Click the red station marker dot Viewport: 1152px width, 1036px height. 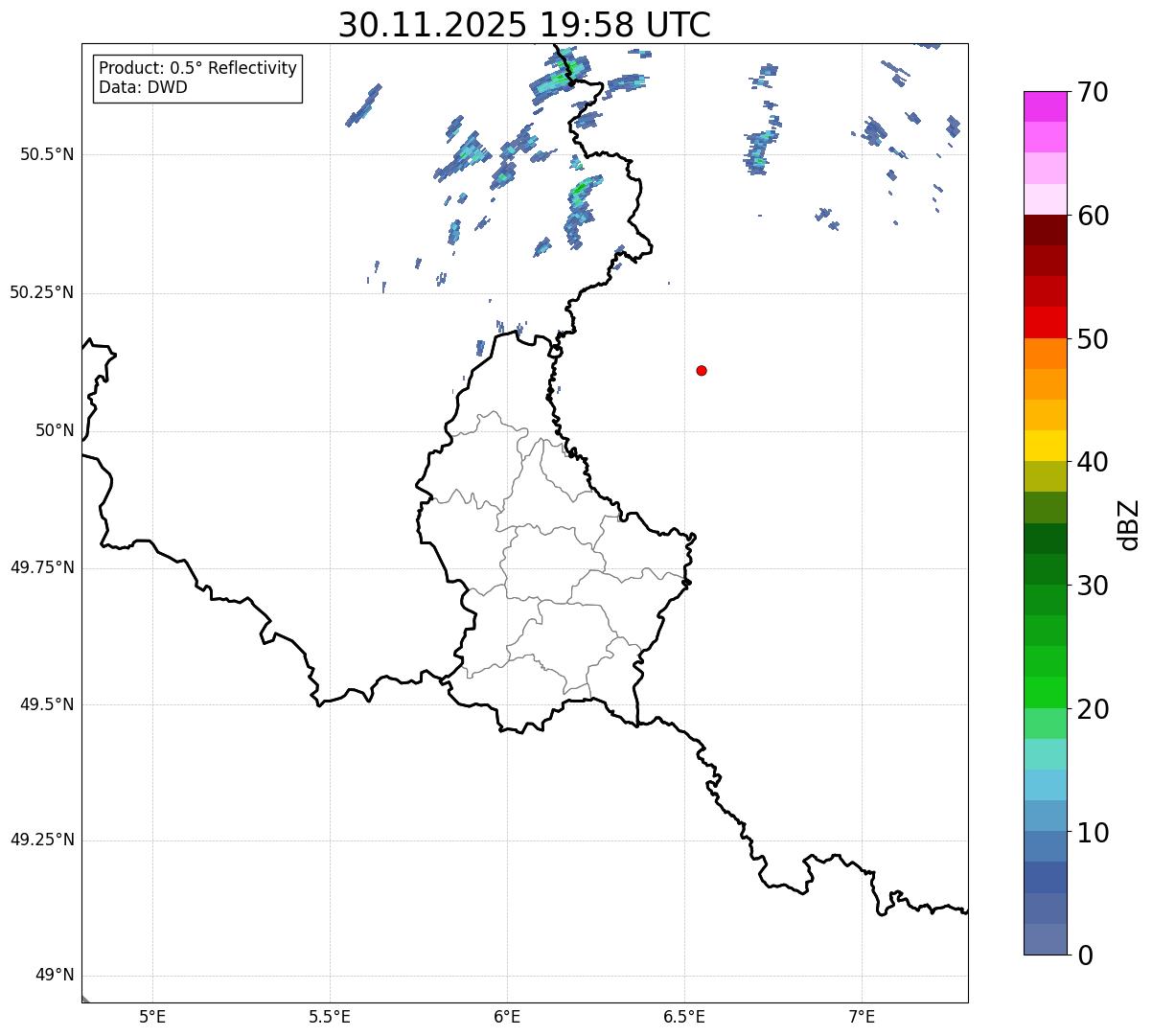[702, 370]
